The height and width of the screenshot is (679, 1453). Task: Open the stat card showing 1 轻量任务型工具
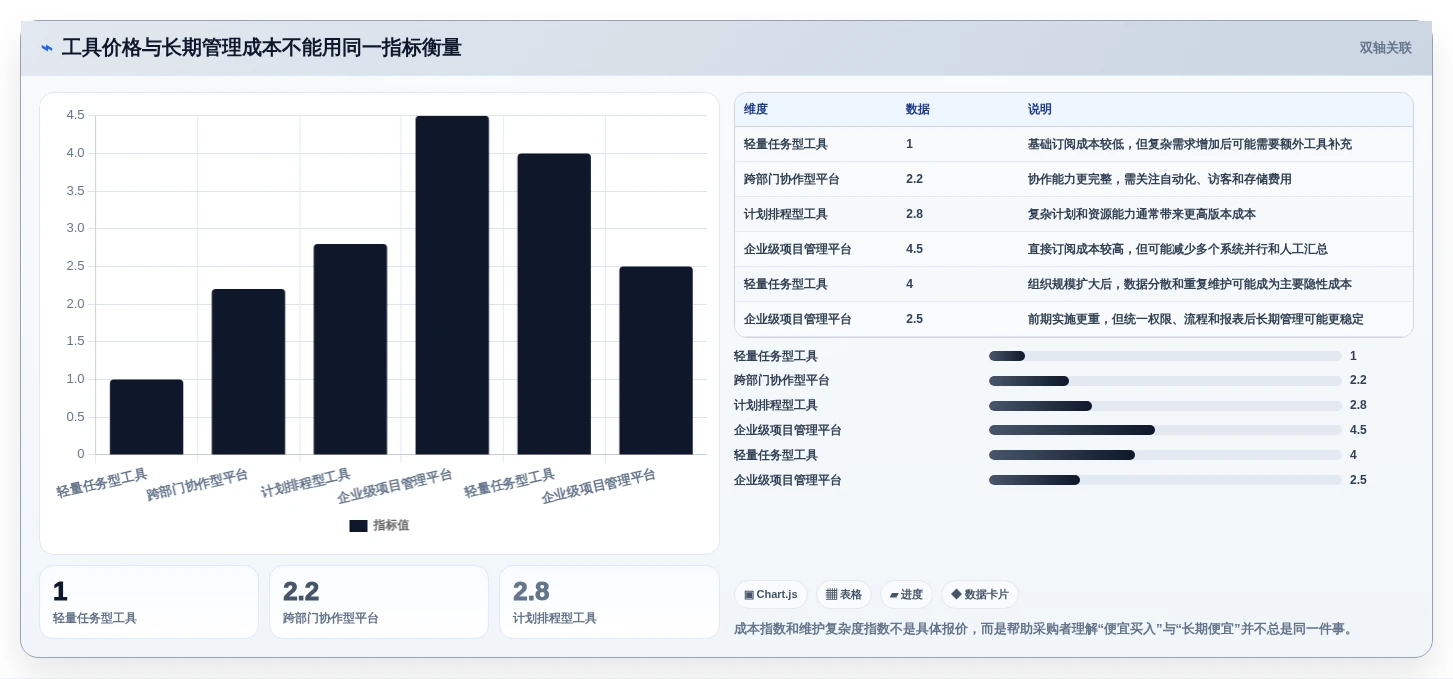[149, 602]
